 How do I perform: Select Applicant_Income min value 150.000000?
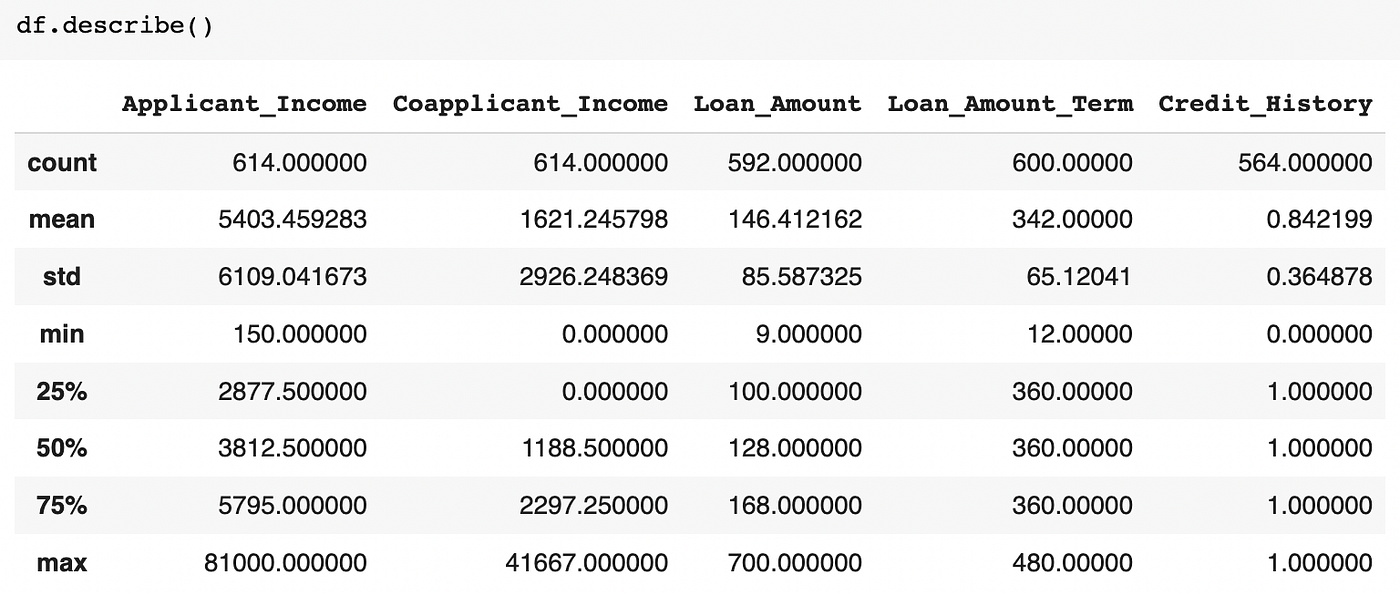pyautogui.click(x=299, y=334)
